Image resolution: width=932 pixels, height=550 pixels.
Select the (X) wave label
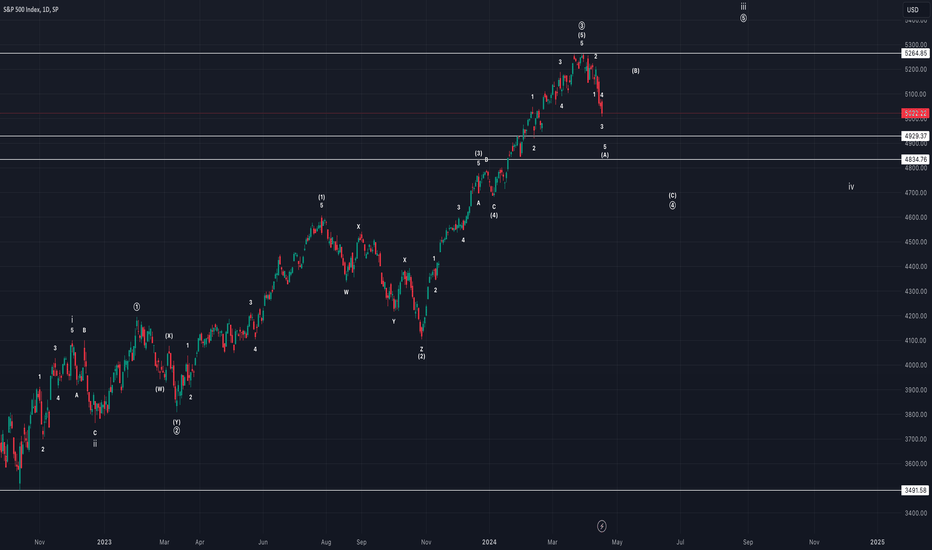point(169,336)
